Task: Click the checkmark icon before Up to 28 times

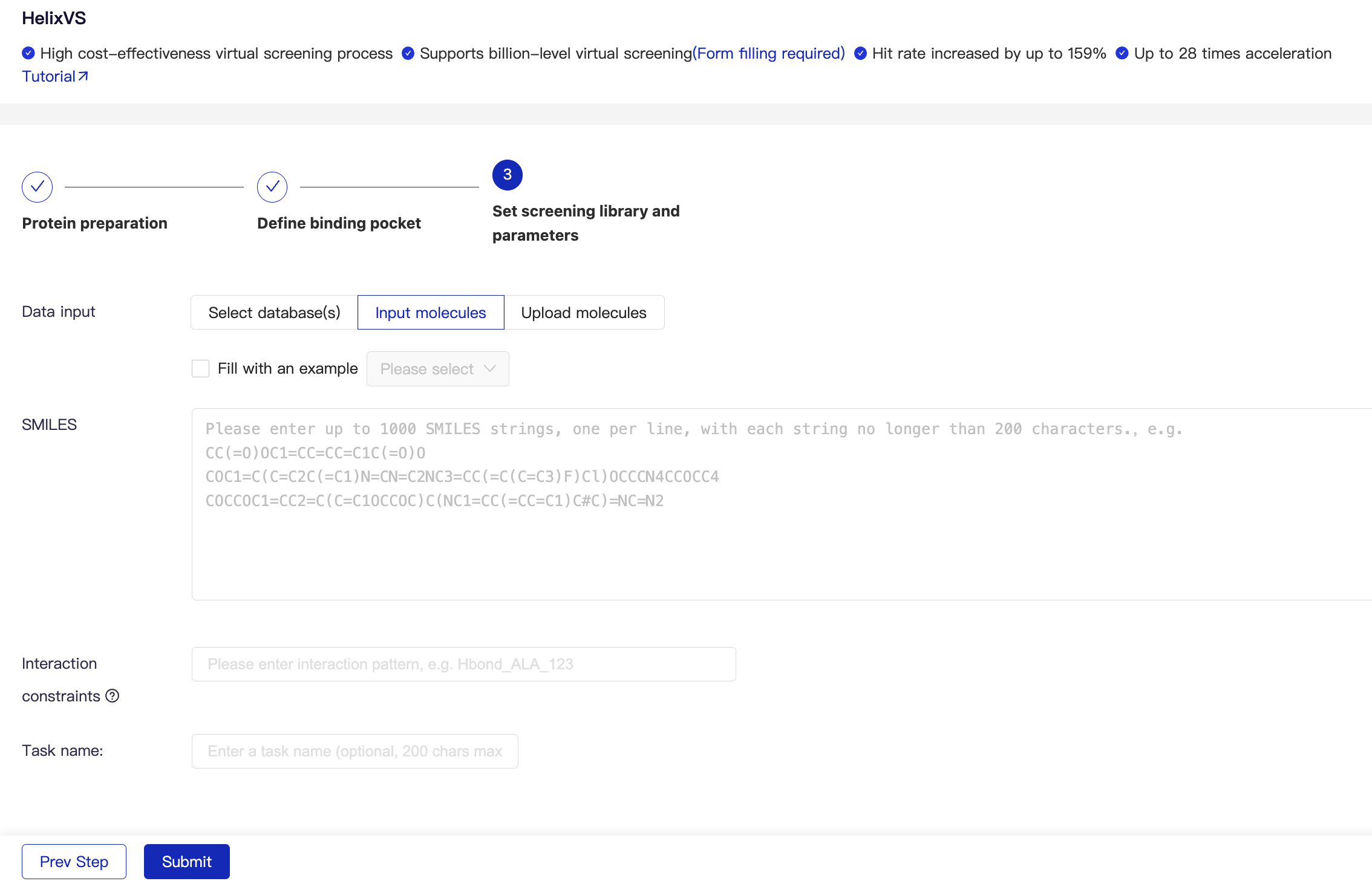Action: click(1122, 53)
